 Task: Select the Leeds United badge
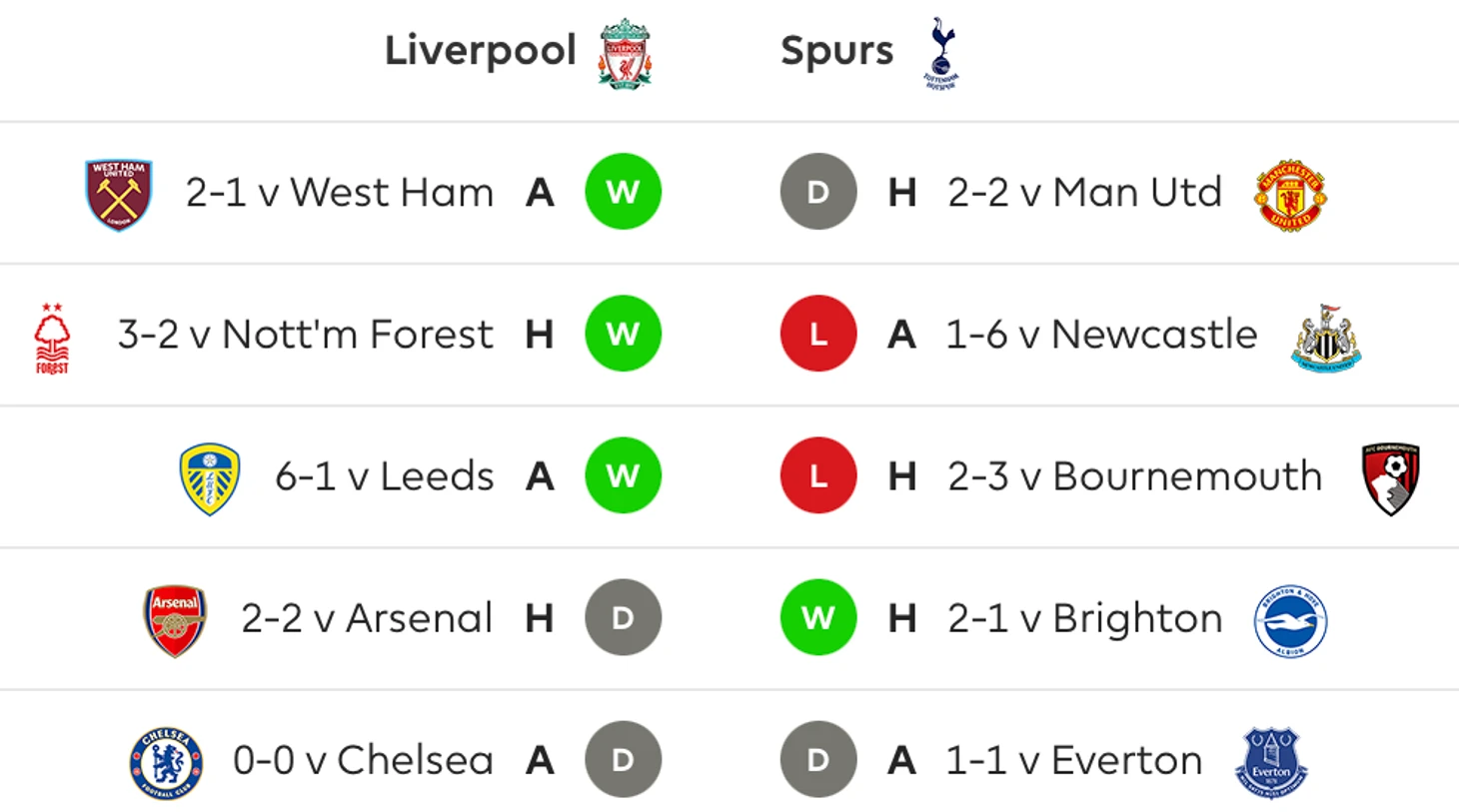209,479
